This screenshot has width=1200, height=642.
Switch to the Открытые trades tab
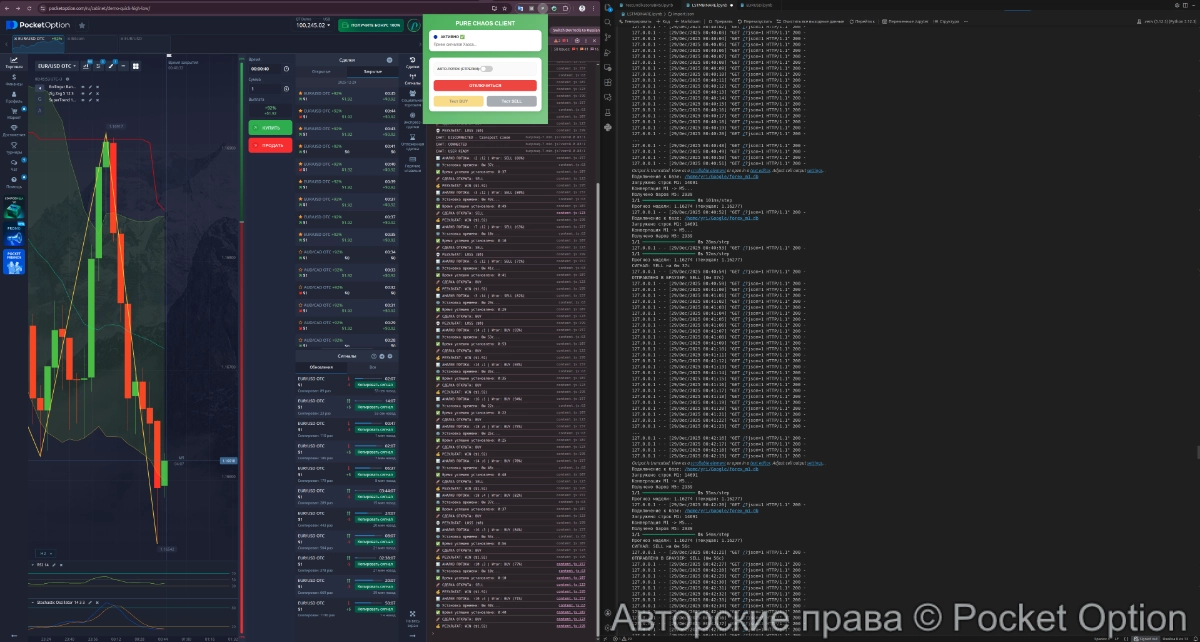pos(321,72)
